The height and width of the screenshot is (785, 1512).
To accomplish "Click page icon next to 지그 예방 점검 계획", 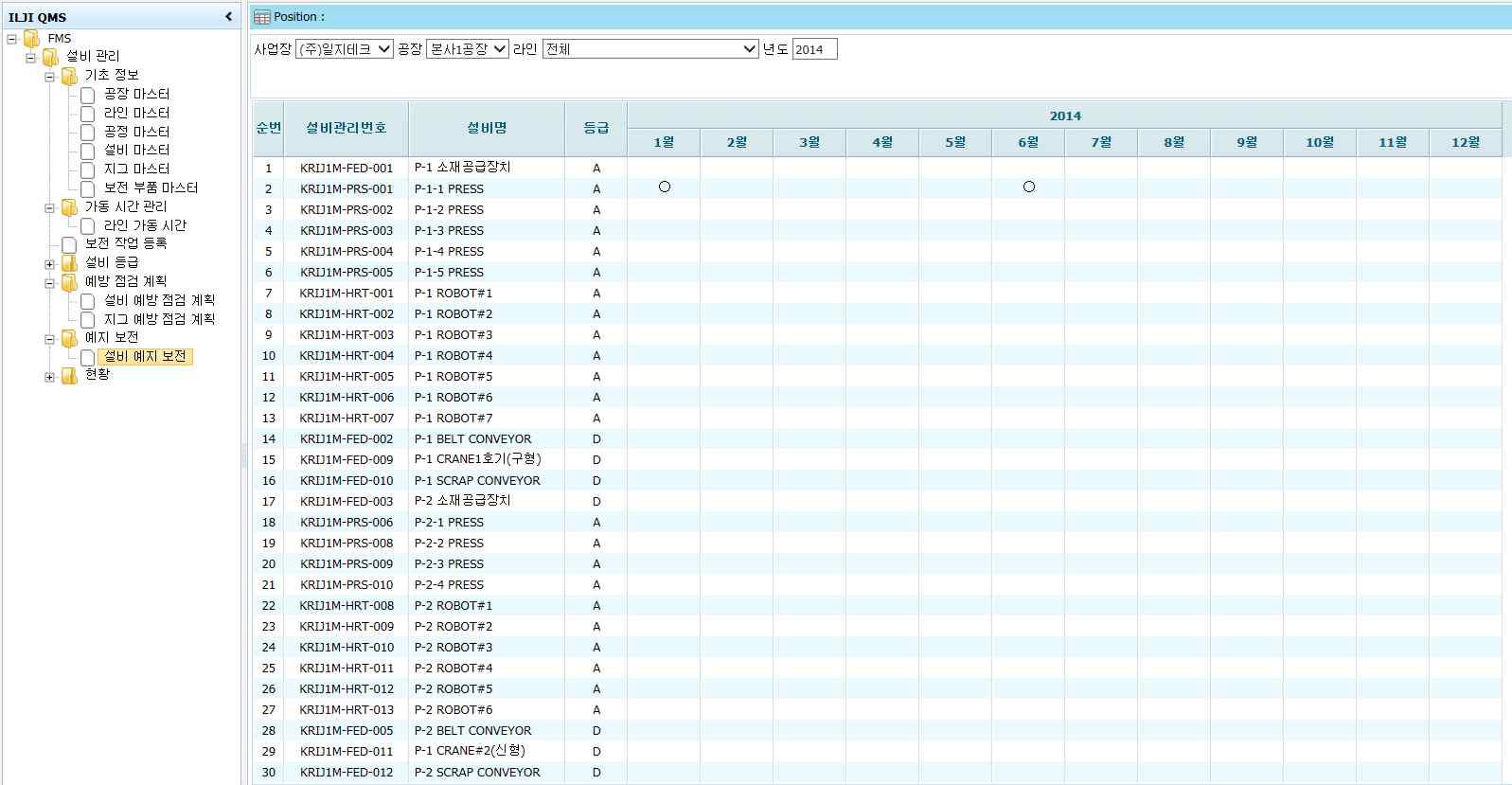I will click(88, 320).
